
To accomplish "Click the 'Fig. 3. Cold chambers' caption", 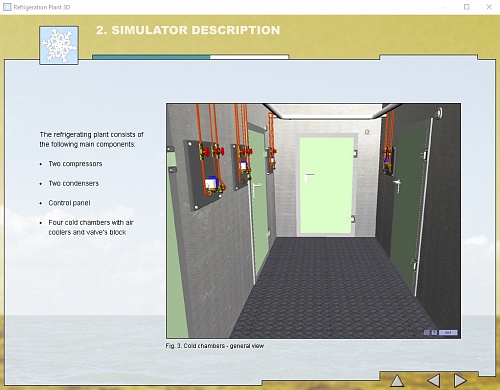I will [215, 346].
